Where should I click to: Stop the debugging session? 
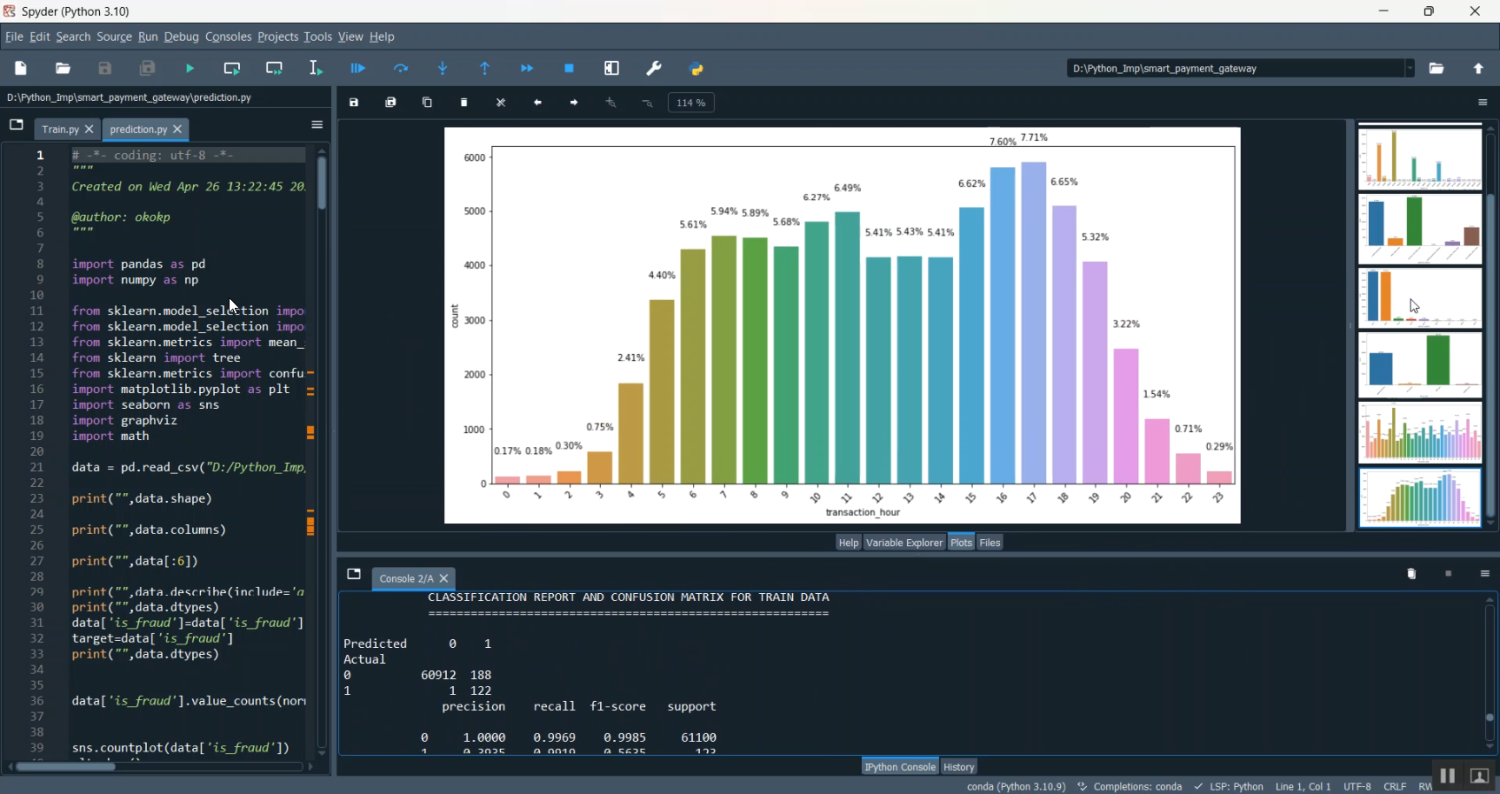[568, 68]
